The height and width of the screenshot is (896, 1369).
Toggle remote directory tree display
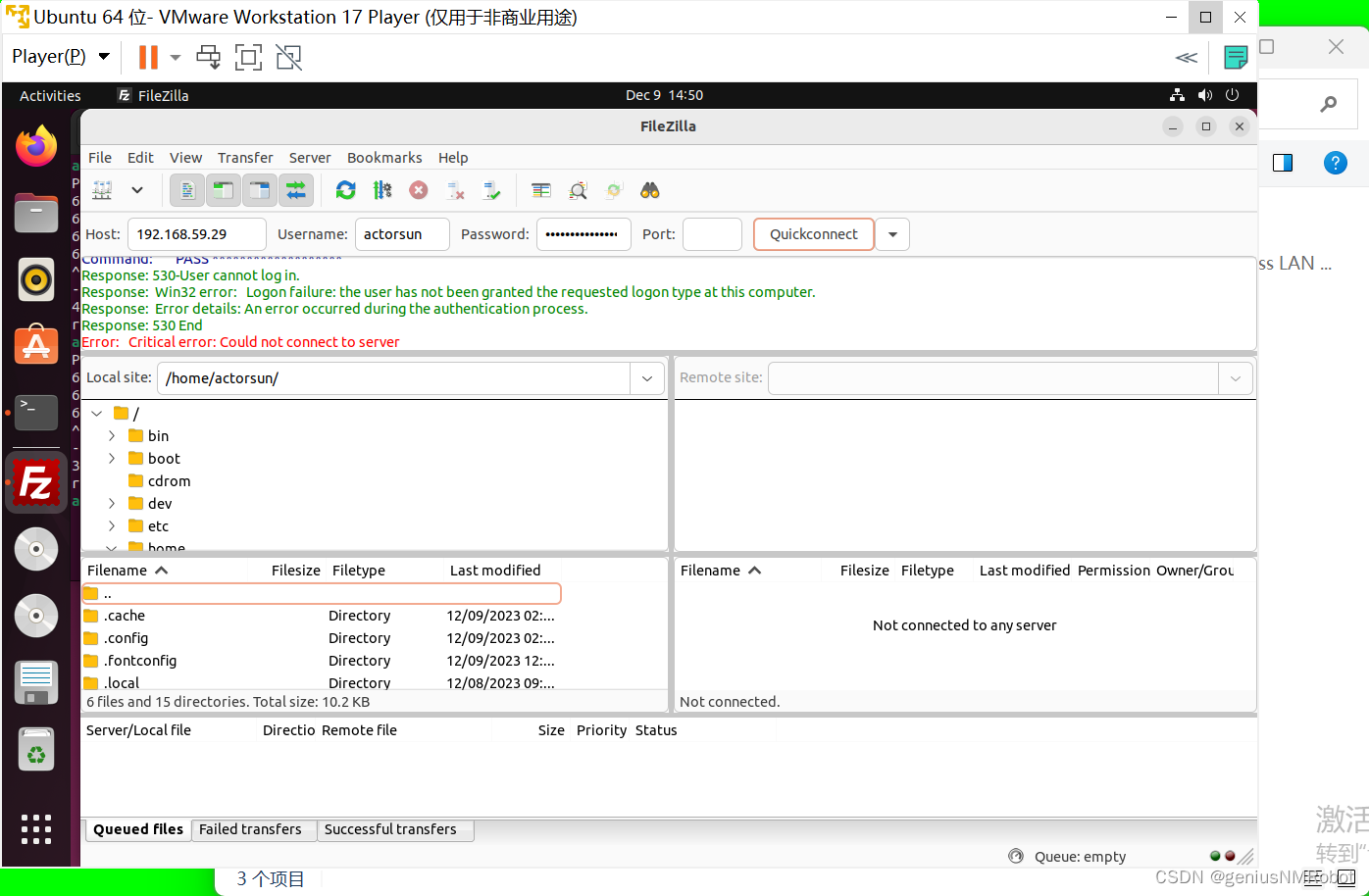pyautogui.click(x=259, y=190)
